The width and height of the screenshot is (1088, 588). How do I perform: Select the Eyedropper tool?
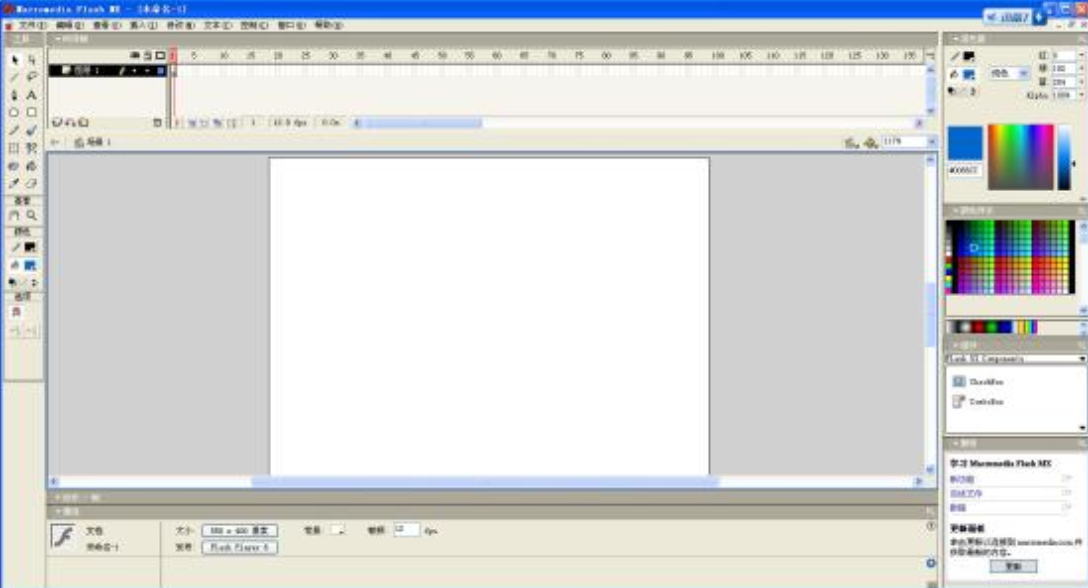[x=15, y=183]
